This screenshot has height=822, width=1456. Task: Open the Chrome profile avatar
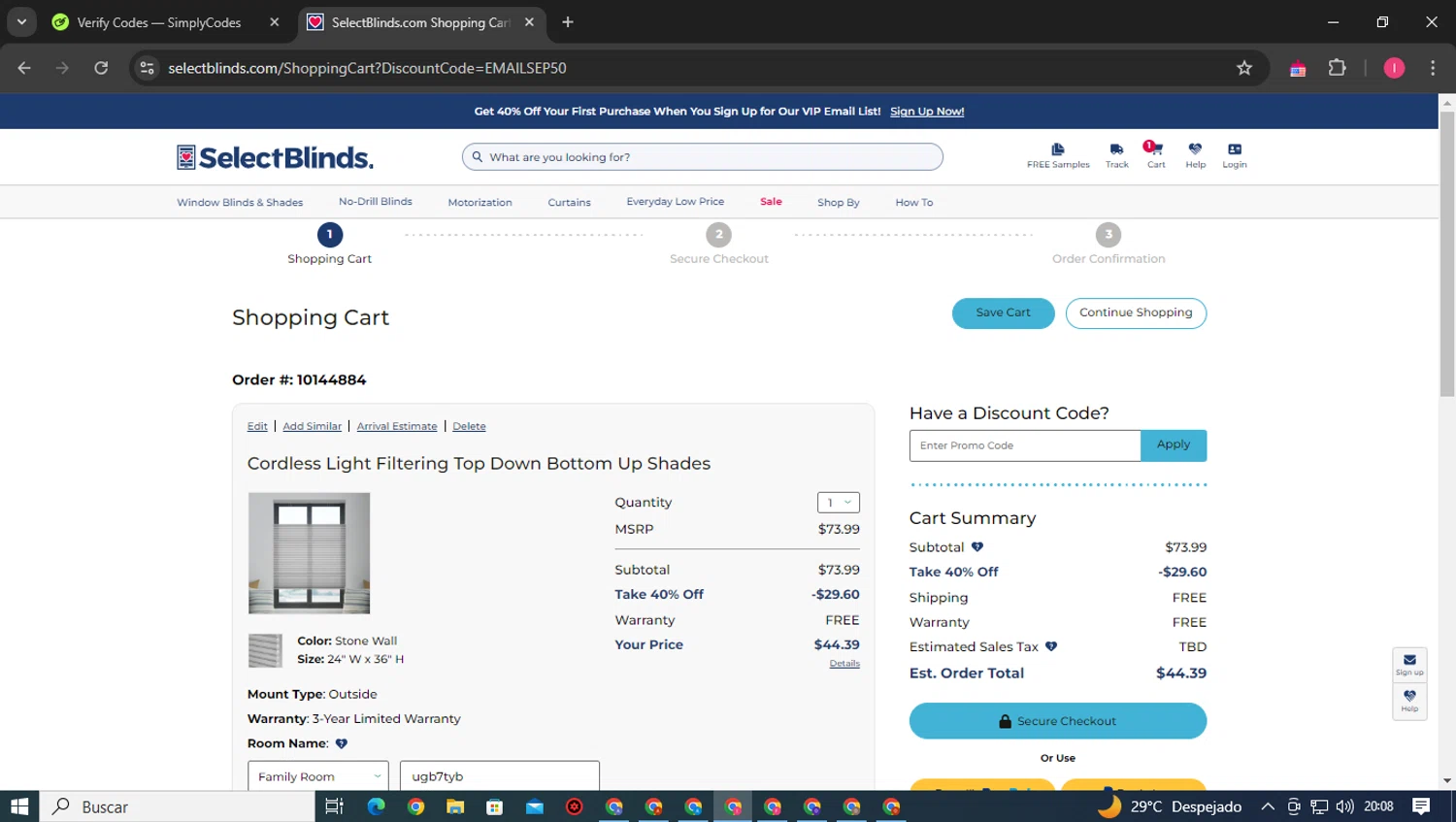[1394, 68]
